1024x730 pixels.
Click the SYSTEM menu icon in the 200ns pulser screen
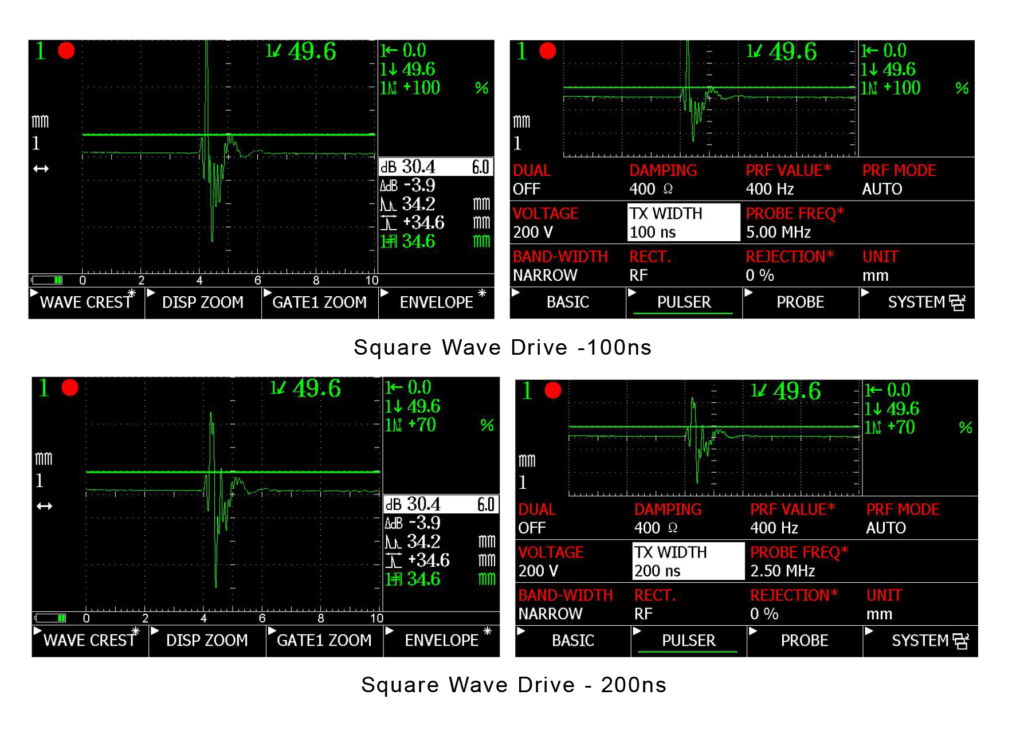point(961,640)
